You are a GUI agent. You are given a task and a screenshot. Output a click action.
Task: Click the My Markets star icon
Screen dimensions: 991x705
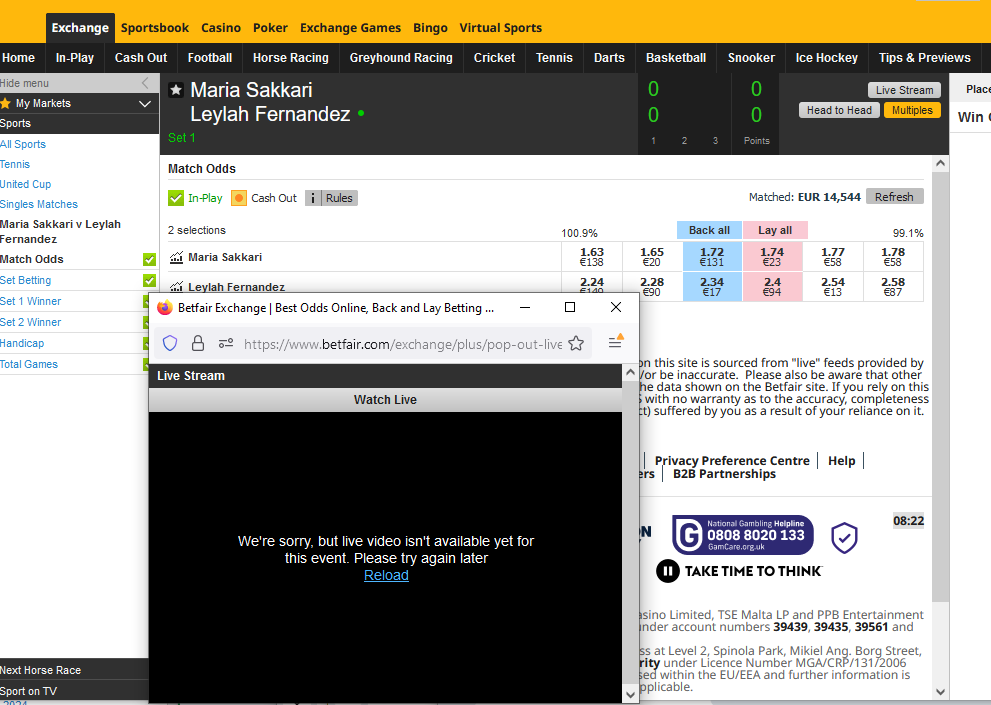tap(6, 103)
